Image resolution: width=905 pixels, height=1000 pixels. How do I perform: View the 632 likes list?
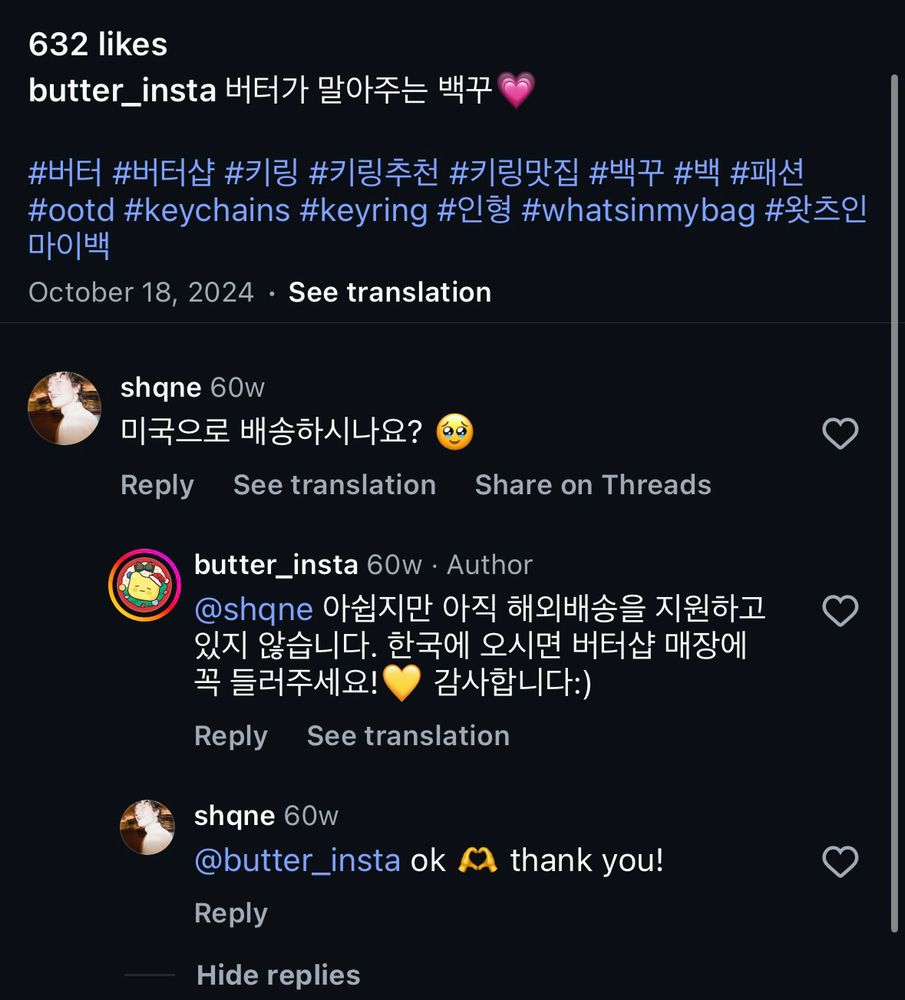[98, 44]
